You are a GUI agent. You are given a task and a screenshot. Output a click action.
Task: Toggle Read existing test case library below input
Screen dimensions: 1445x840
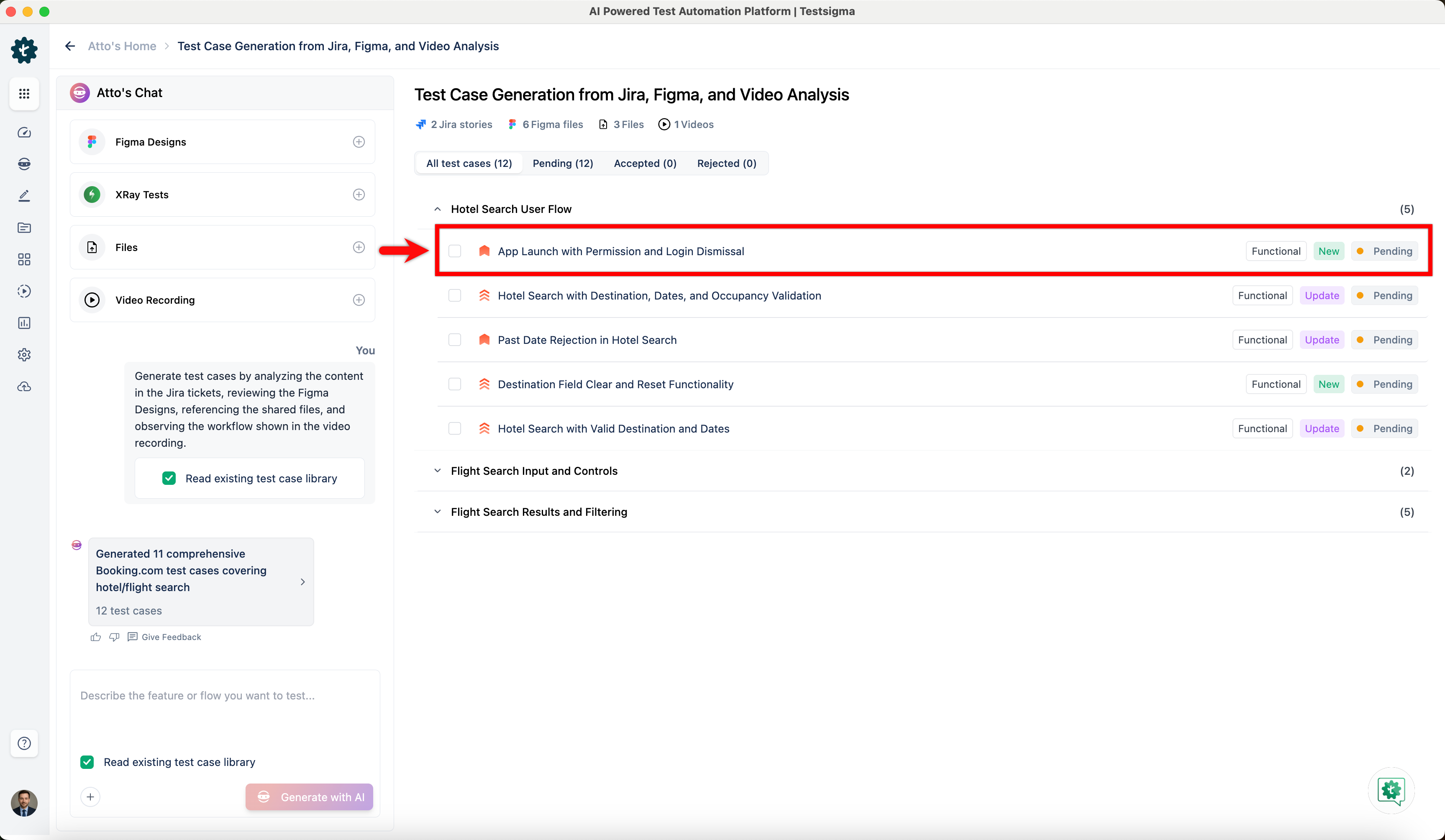87,762
